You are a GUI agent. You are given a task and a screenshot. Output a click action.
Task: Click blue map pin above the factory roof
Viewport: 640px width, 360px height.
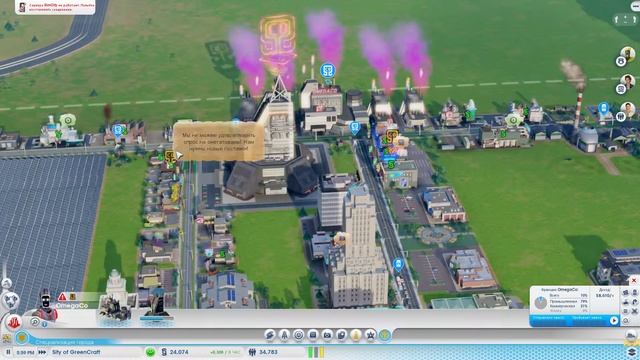point(327,72)
